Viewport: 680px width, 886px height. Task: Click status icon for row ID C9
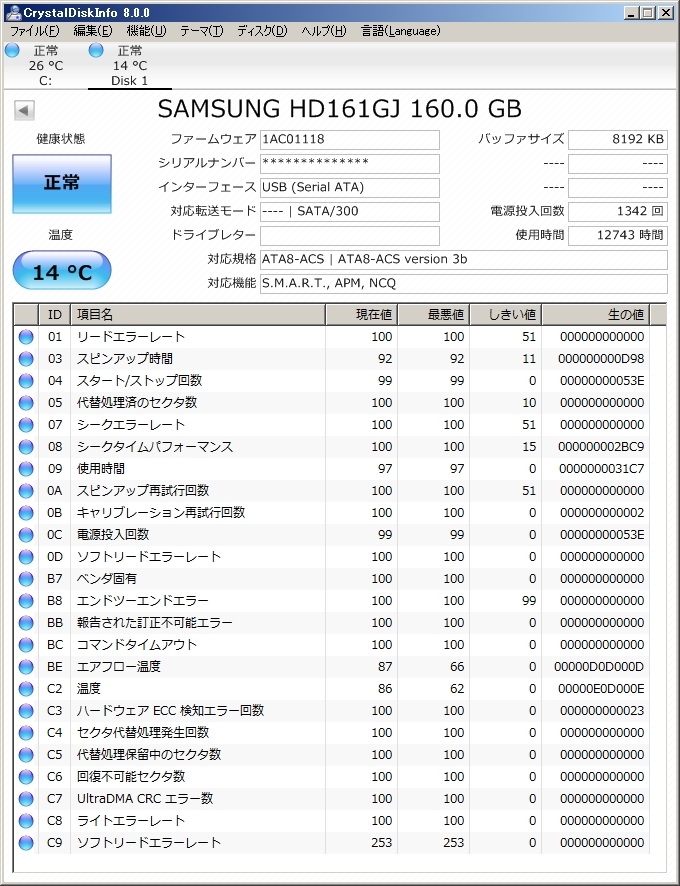pyautogui.click(x=26, y=844)
